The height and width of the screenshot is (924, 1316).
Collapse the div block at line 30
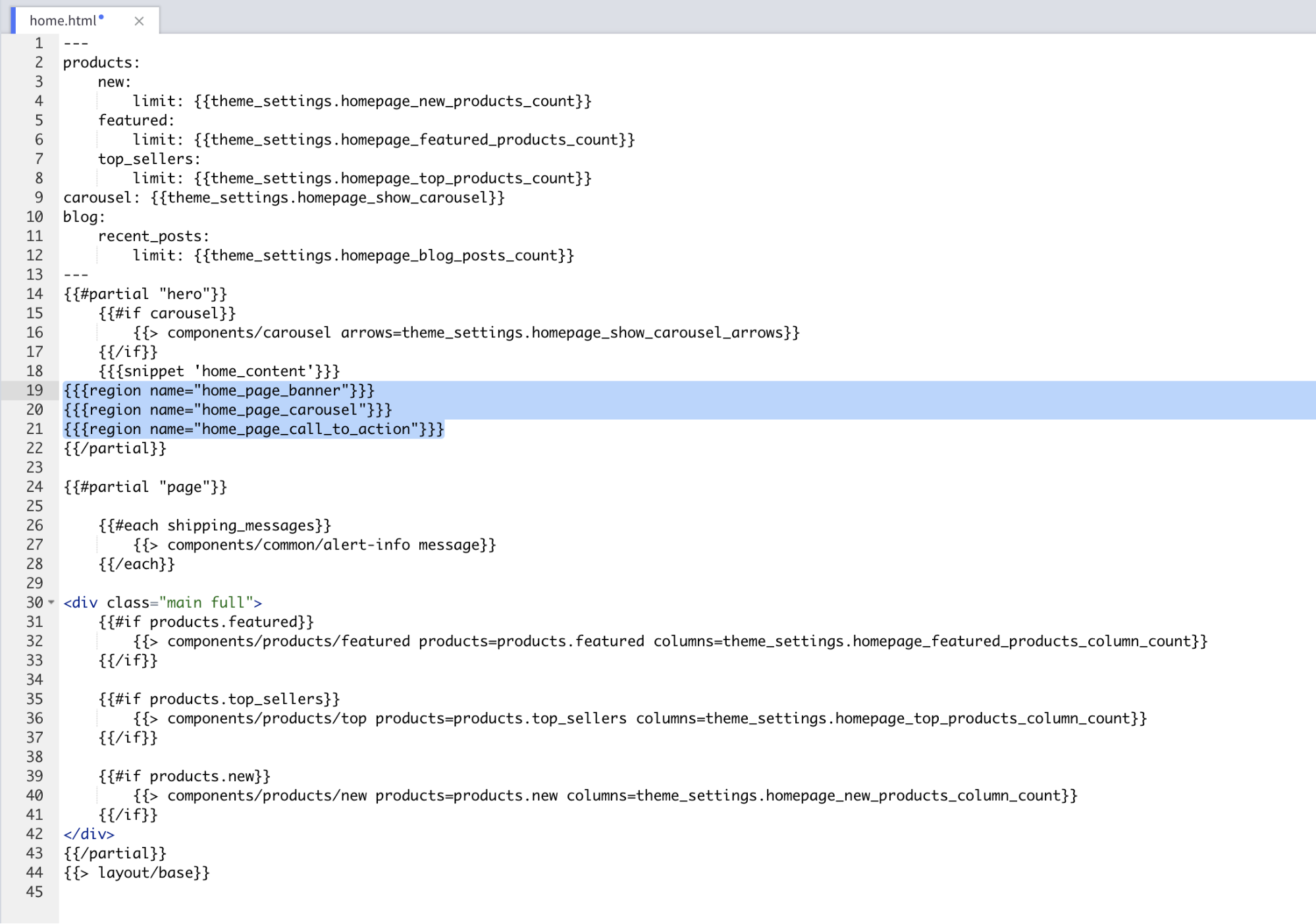click(51, 603)
